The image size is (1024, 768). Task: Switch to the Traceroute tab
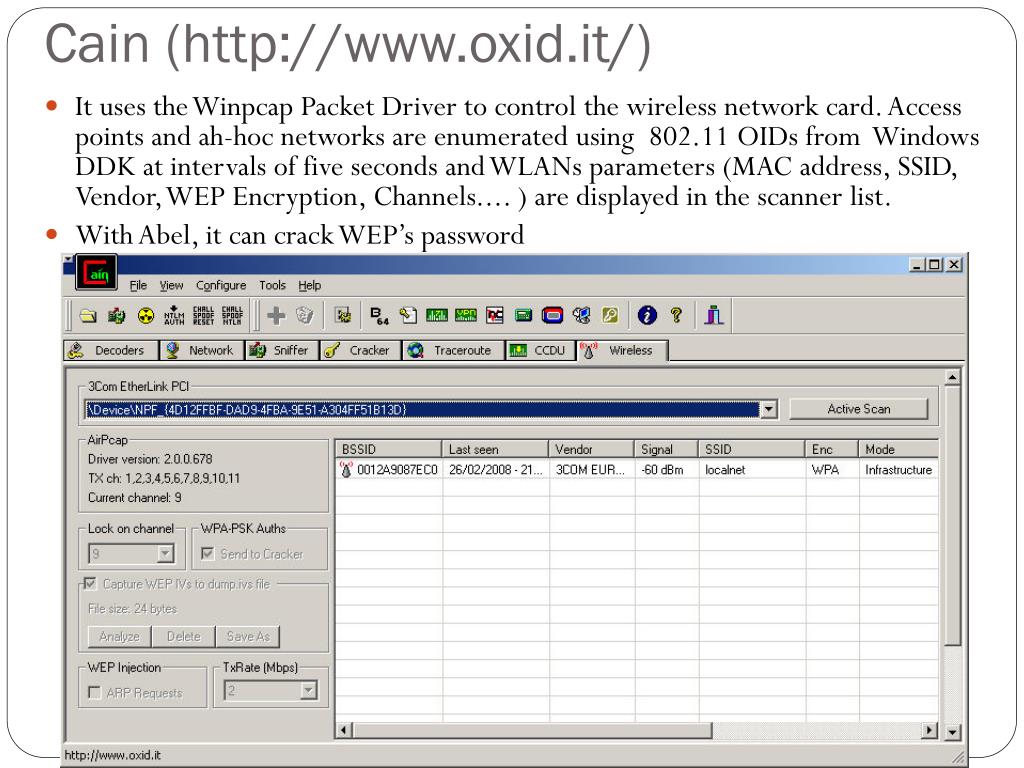click(453, 350)
